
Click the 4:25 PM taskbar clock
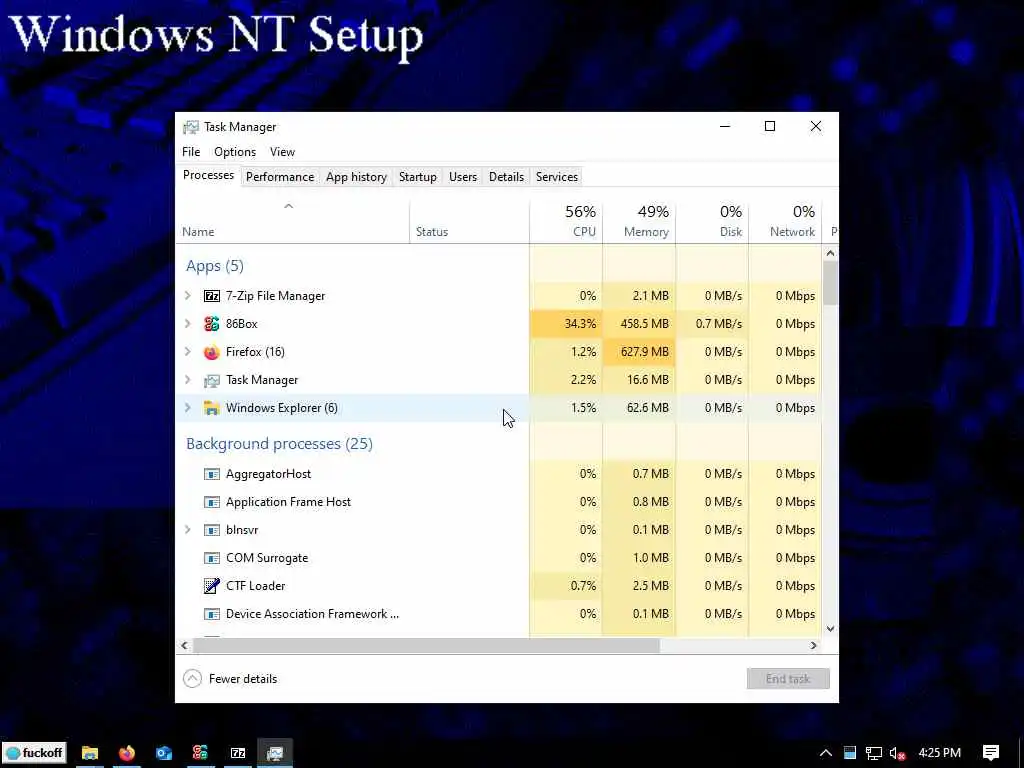[x=940, y=753]
